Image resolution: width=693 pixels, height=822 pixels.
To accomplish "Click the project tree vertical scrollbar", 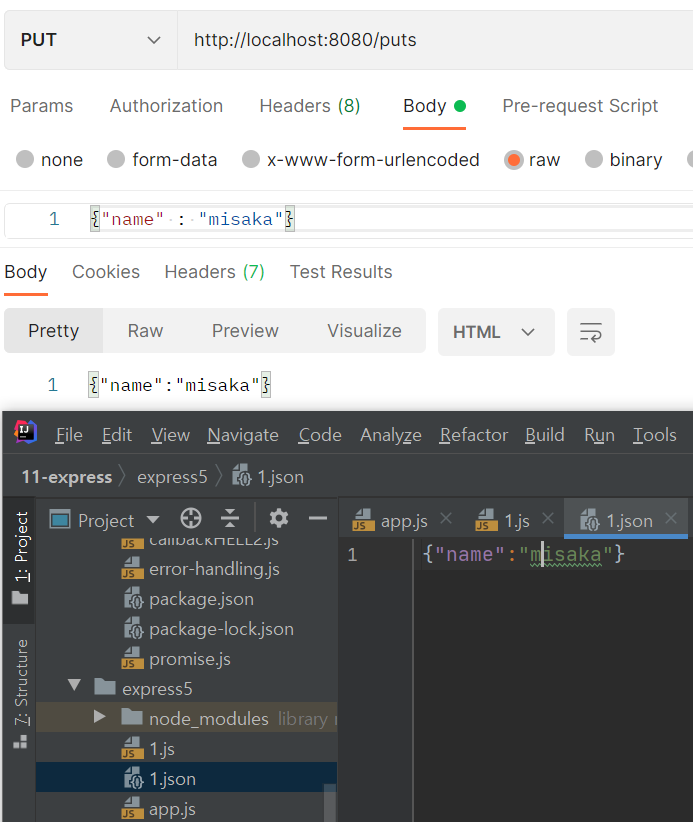I will [x=330, y=803].
